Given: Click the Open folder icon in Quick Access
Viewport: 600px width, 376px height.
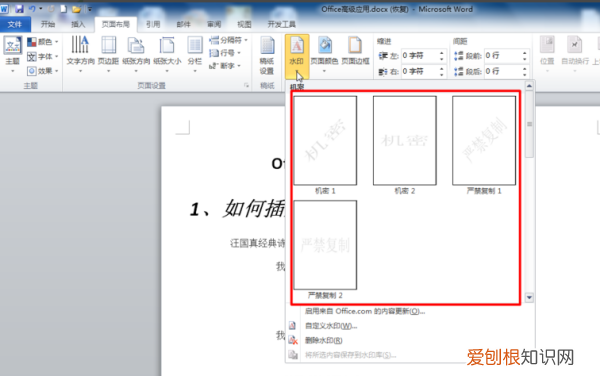Looking at the screenshot, I should coord(76,8).
